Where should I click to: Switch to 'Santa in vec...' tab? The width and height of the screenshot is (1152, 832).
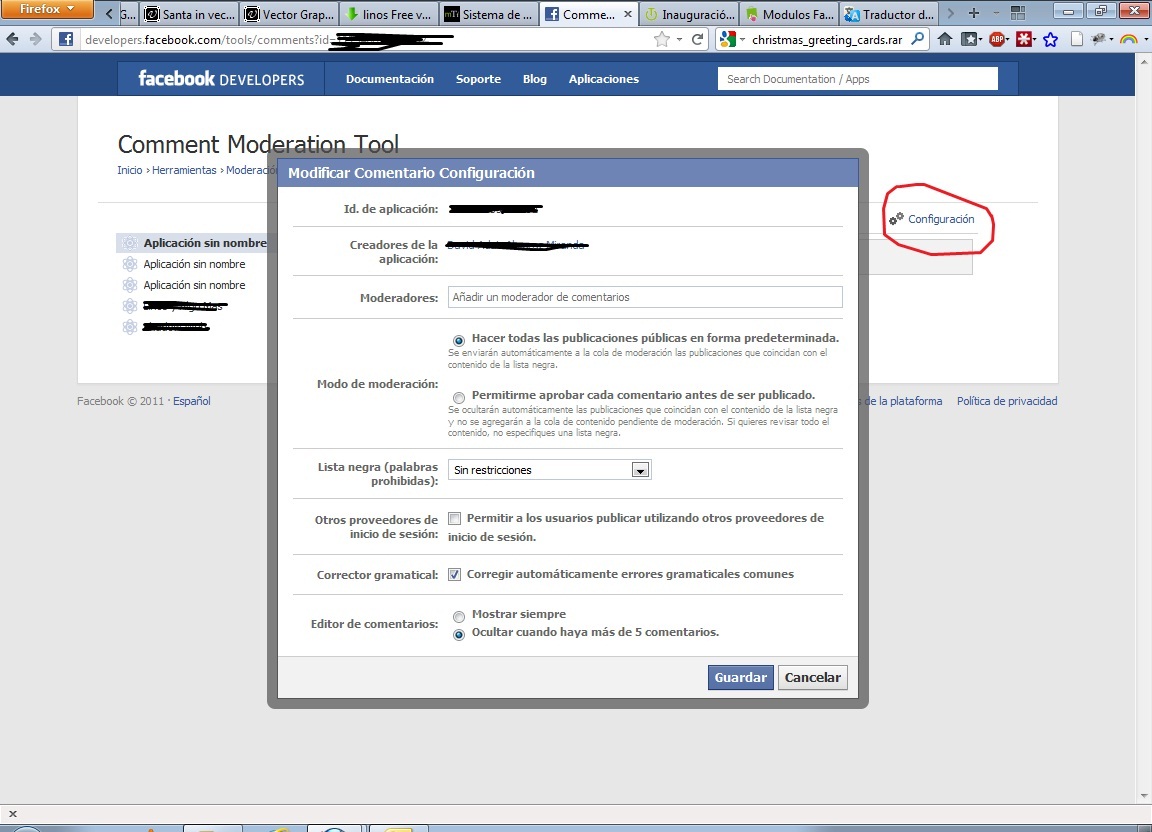(190, 14)
